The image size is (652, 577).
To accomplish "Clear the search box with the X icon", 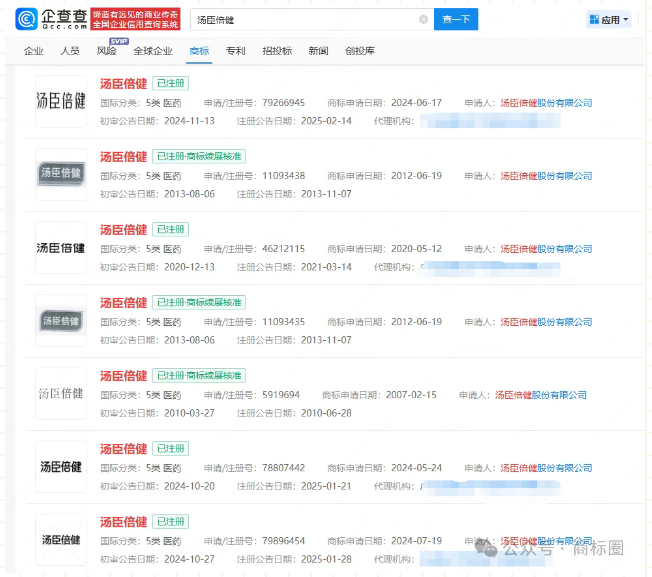I will tap(423, 19).
